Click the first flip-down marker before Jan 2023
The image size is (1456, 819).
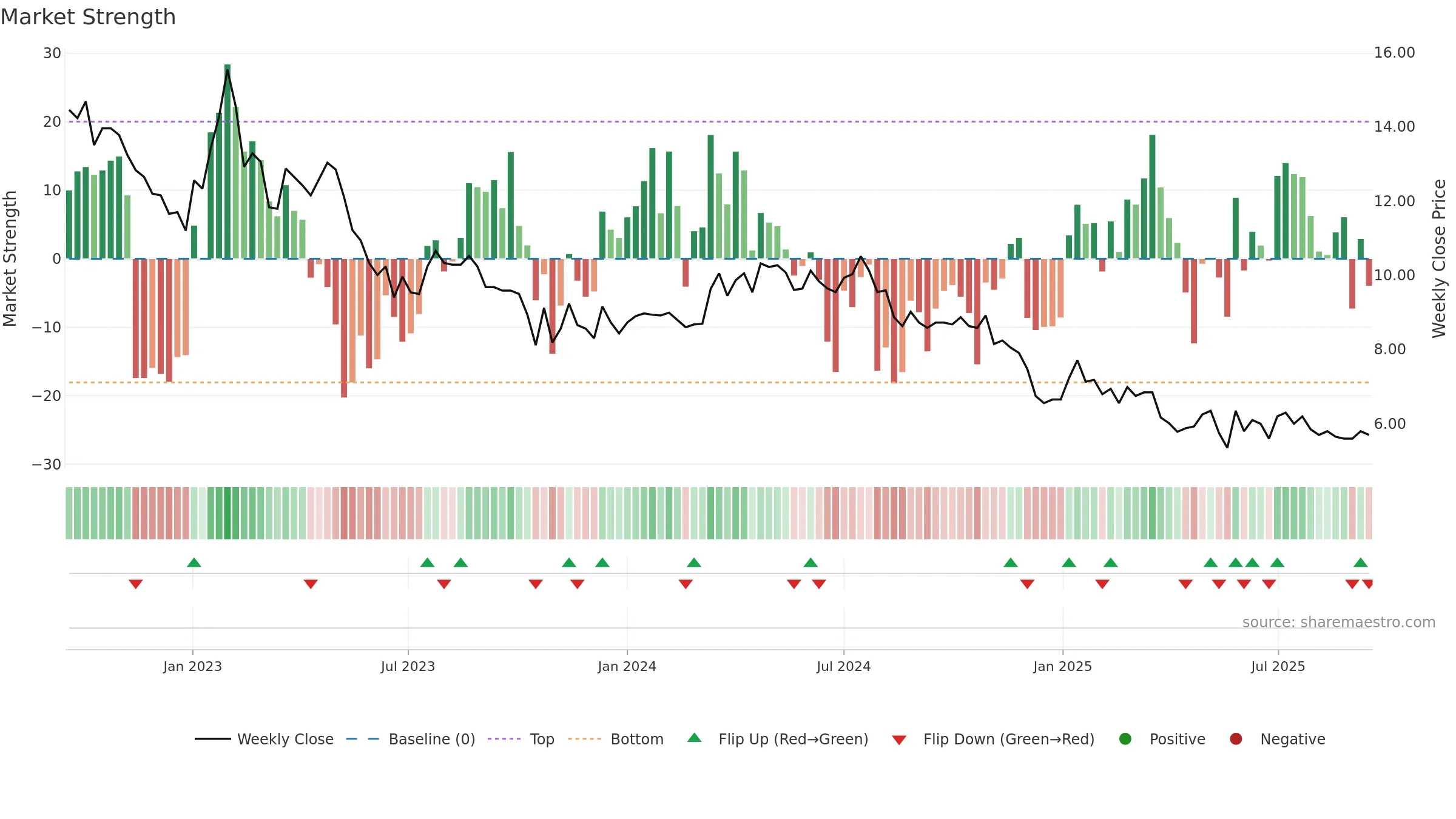pos(136,584)
